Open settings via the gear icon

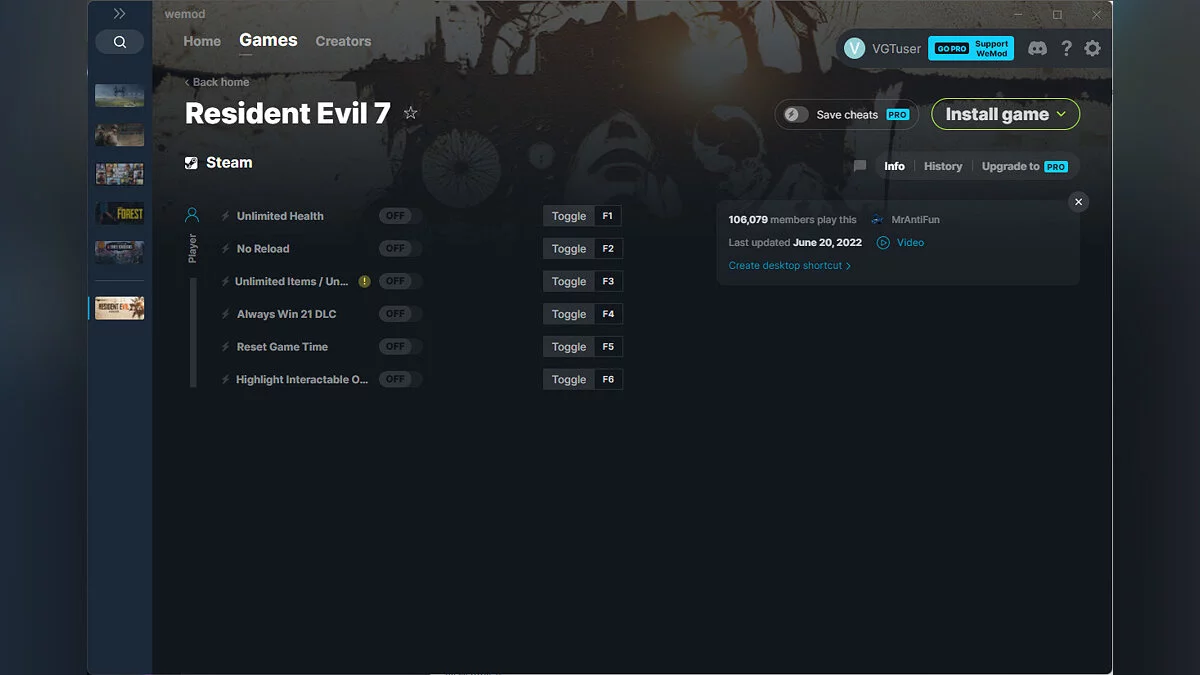1092,48
